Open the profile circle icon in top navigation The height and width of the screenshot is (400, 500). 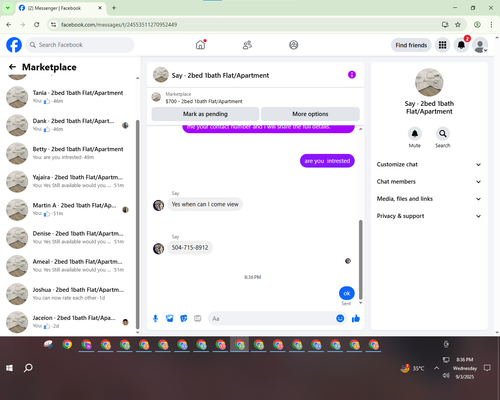click(294, 45)
